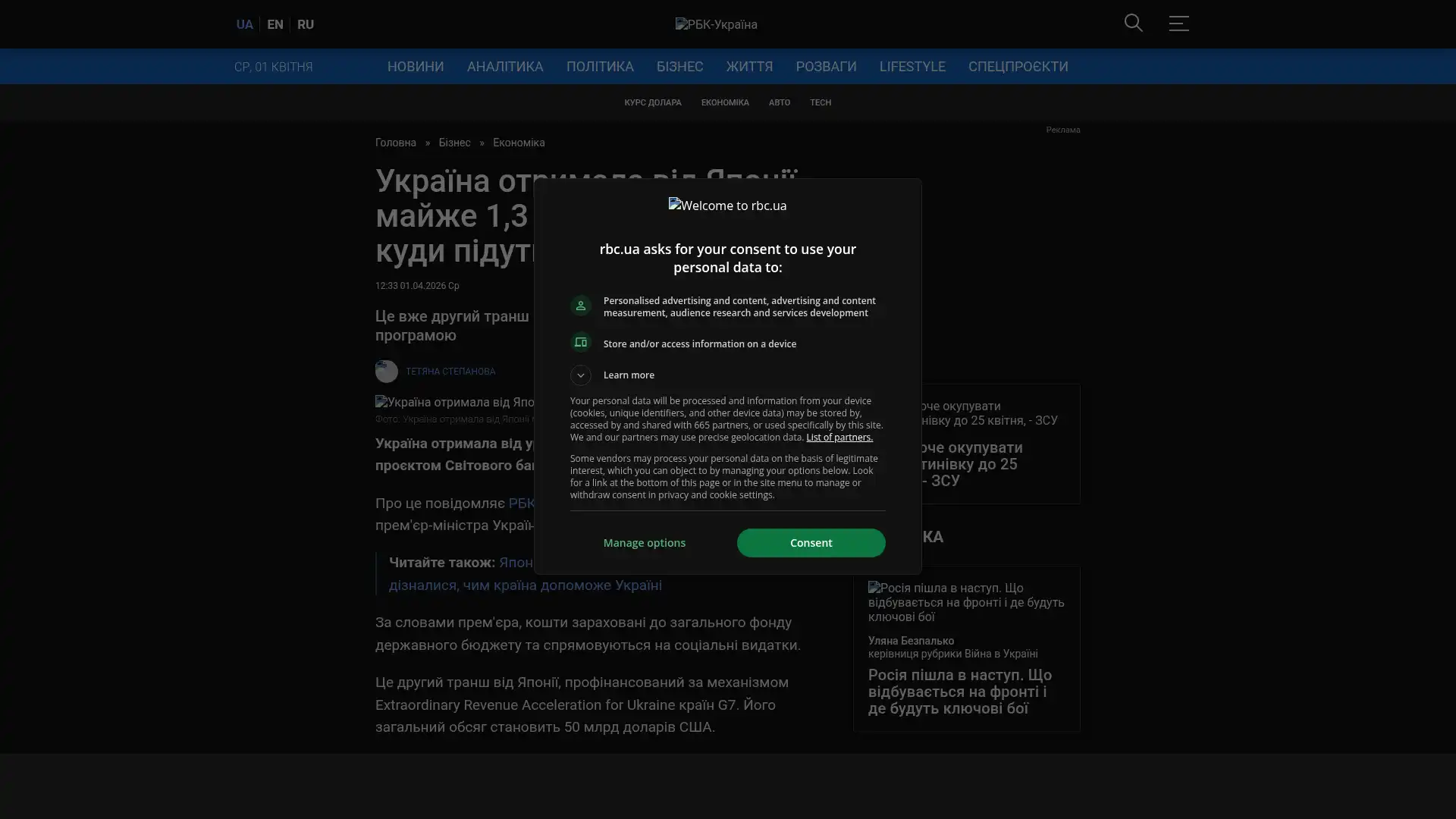1456x819 pixels.
Task: Expand the Learn more chevron
Action: pos(580,375)
